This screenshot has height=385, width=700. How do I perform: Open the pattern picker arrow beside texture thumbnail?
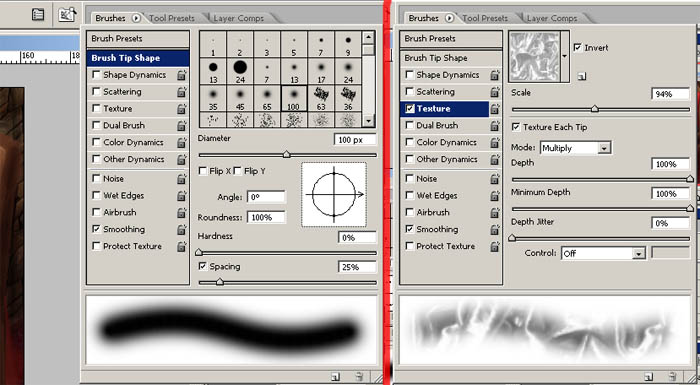click(x=565, y=56)
